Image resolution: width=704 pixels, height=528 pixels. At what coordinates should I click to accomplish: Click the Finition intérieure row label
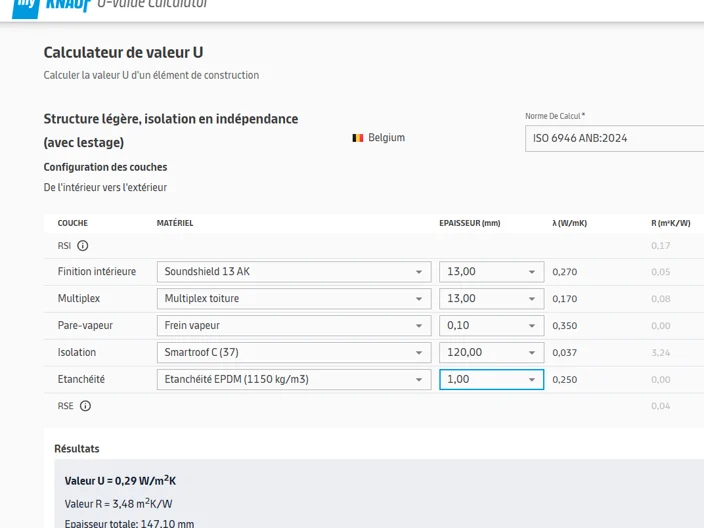click(97, 272)
